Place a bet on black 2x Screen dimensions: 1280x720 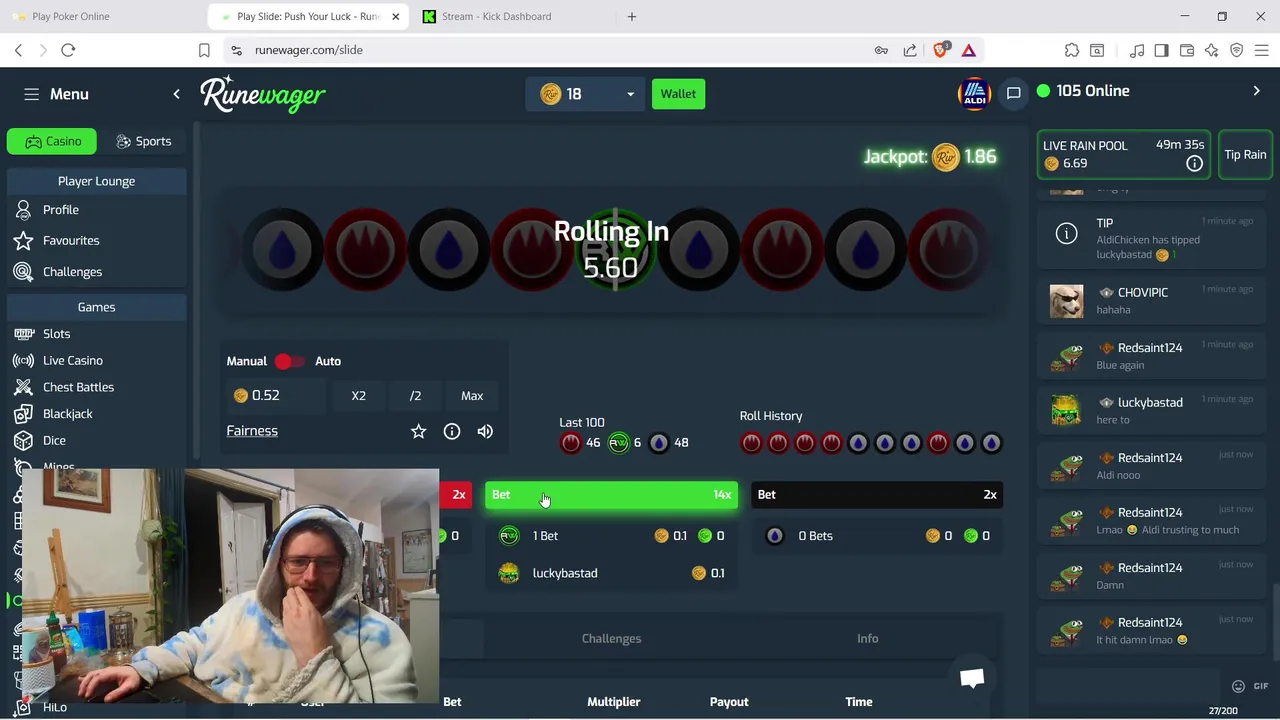point(877,495)
